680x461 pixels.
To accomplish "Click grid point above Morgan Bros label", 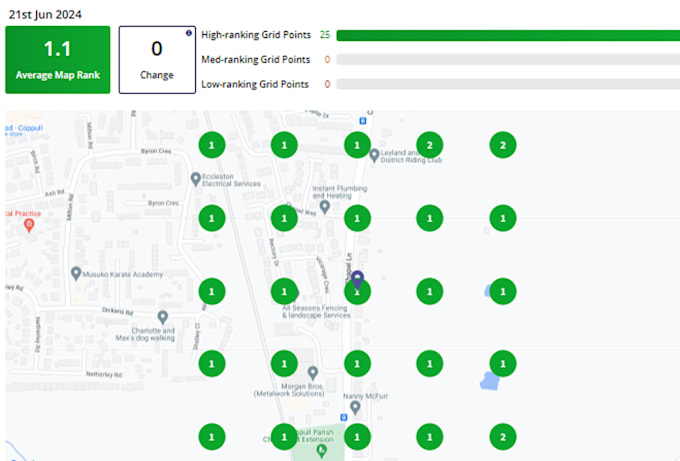I will (x=284, y=363).
